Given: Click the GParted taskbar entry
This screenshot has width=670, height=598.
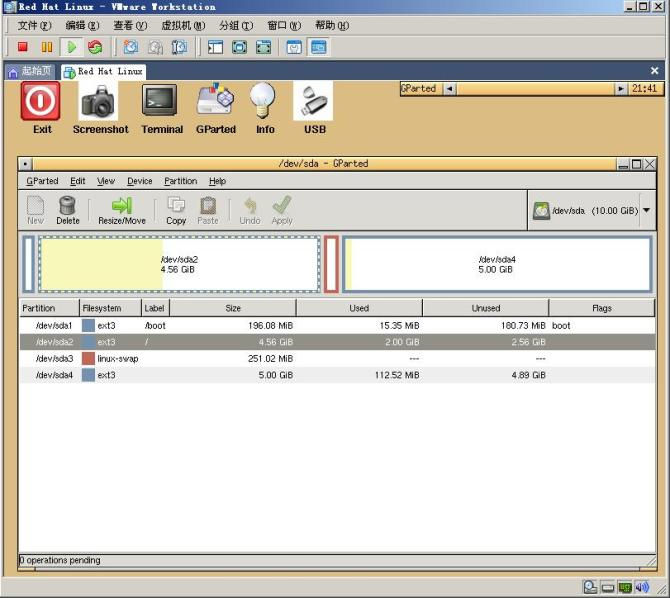Looking at the screenshot, I should [421, 88].
